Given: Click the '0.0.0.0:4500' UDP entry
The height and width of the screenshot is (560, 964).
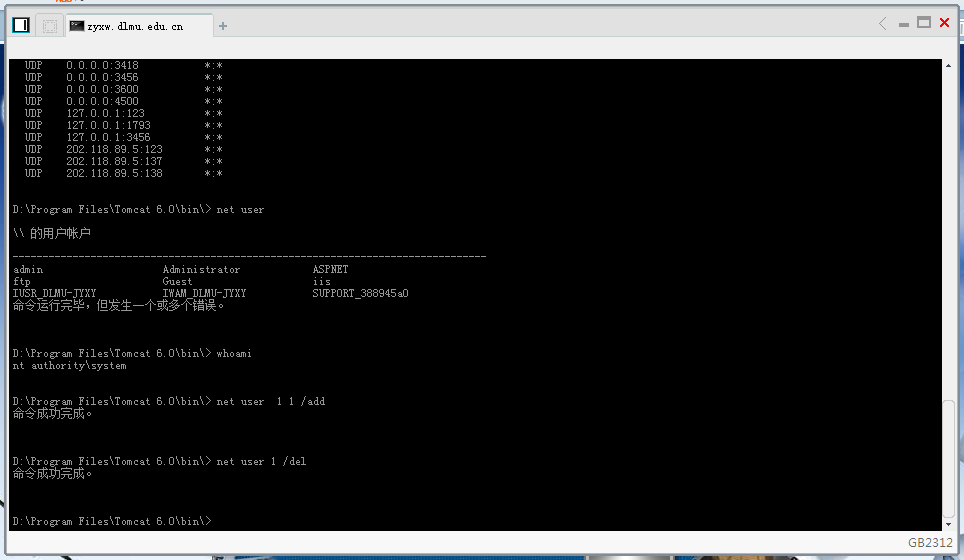Looking at the screenshot, I should coord(103,101).
